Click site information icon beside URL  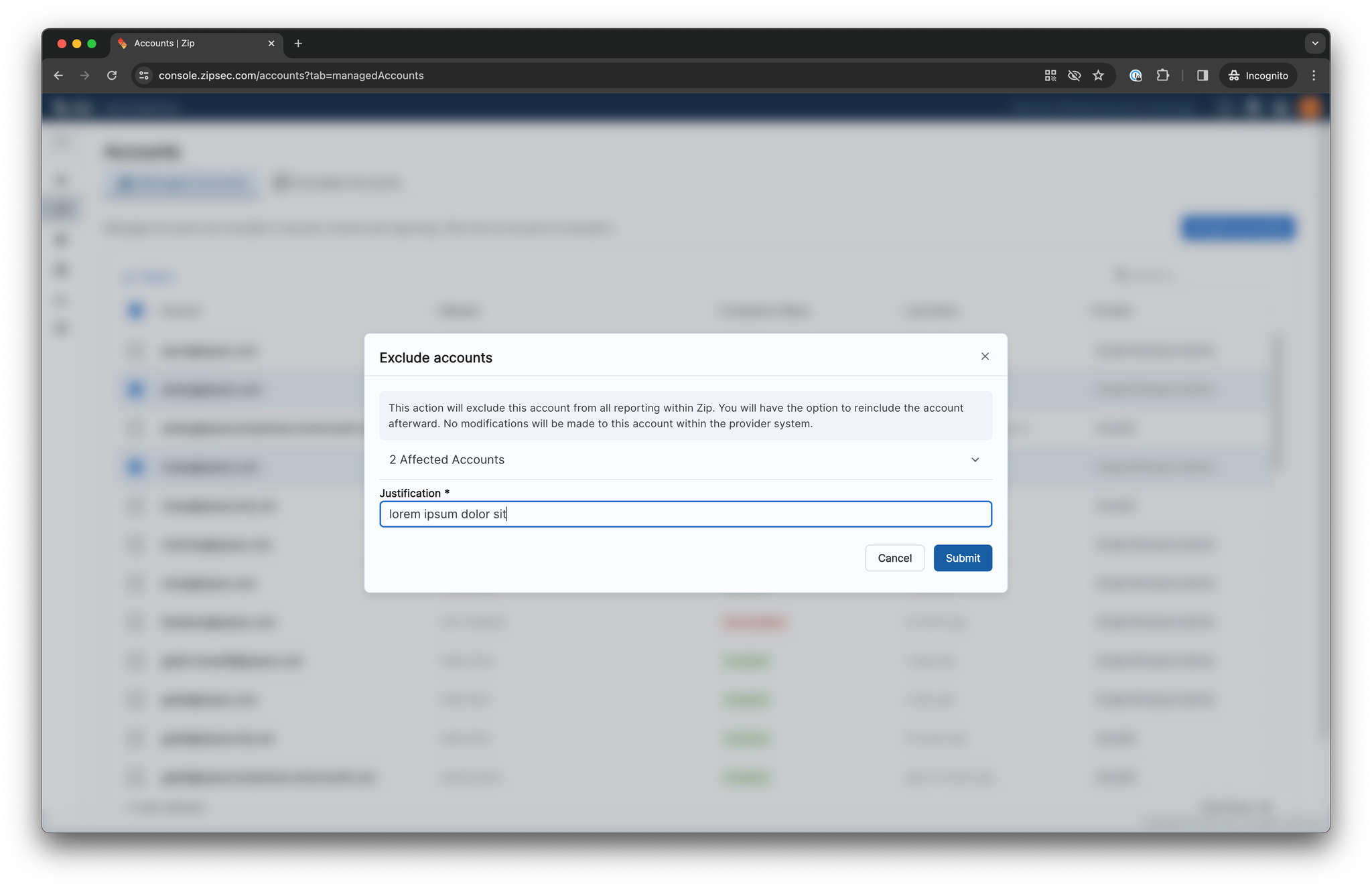[144, 76]
